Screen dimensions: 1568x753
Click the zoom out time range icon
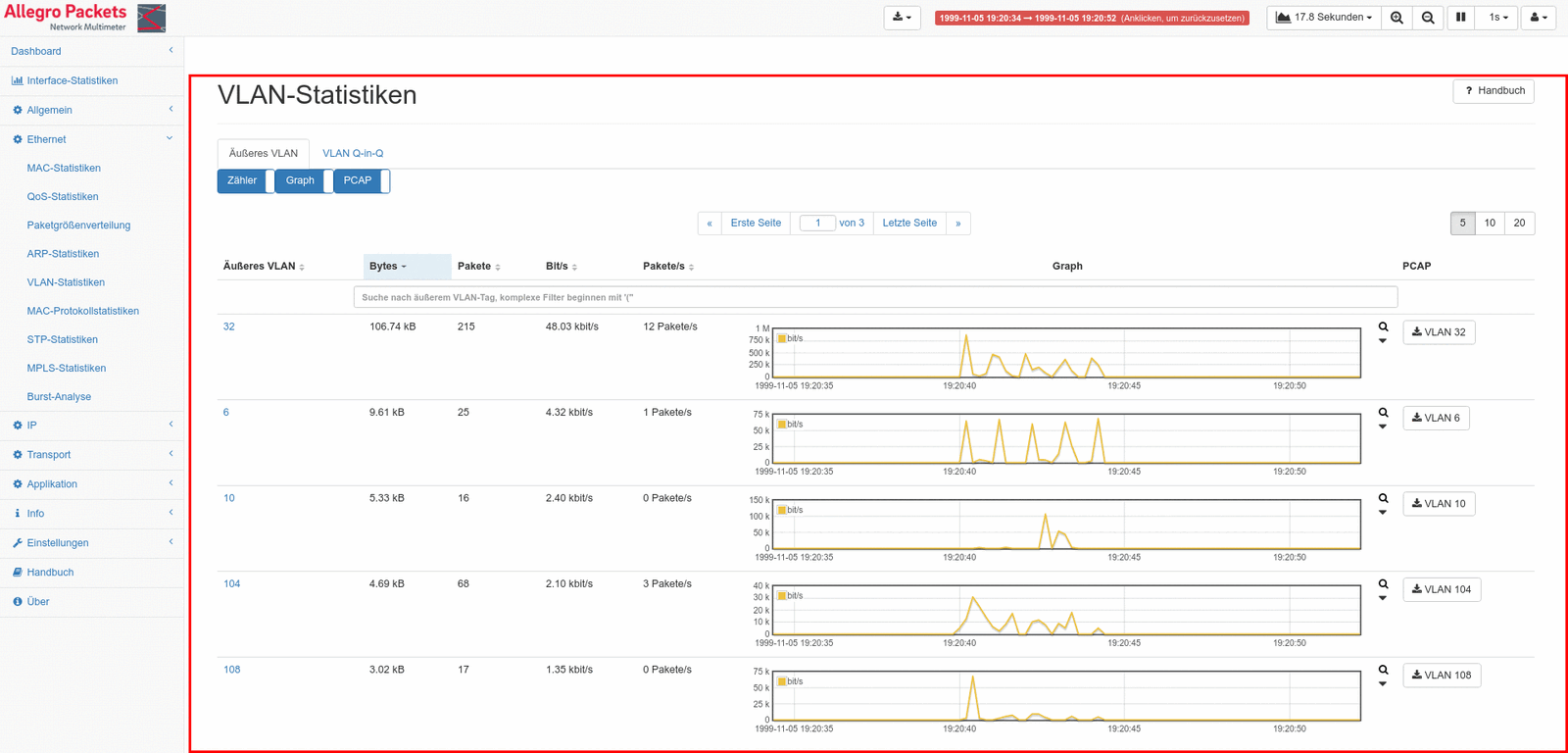1428,18
